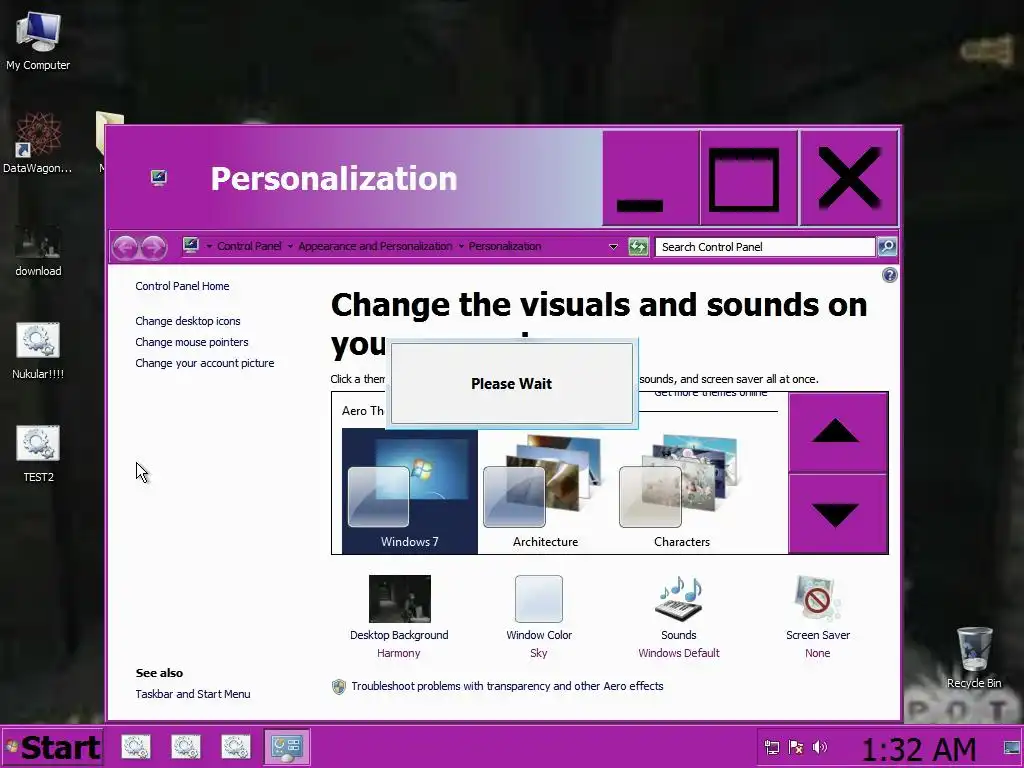Select the TEST2 desktop icon
Image resolution: width=1024 pixels, height=768 pixels.
[x=38, y=455]
